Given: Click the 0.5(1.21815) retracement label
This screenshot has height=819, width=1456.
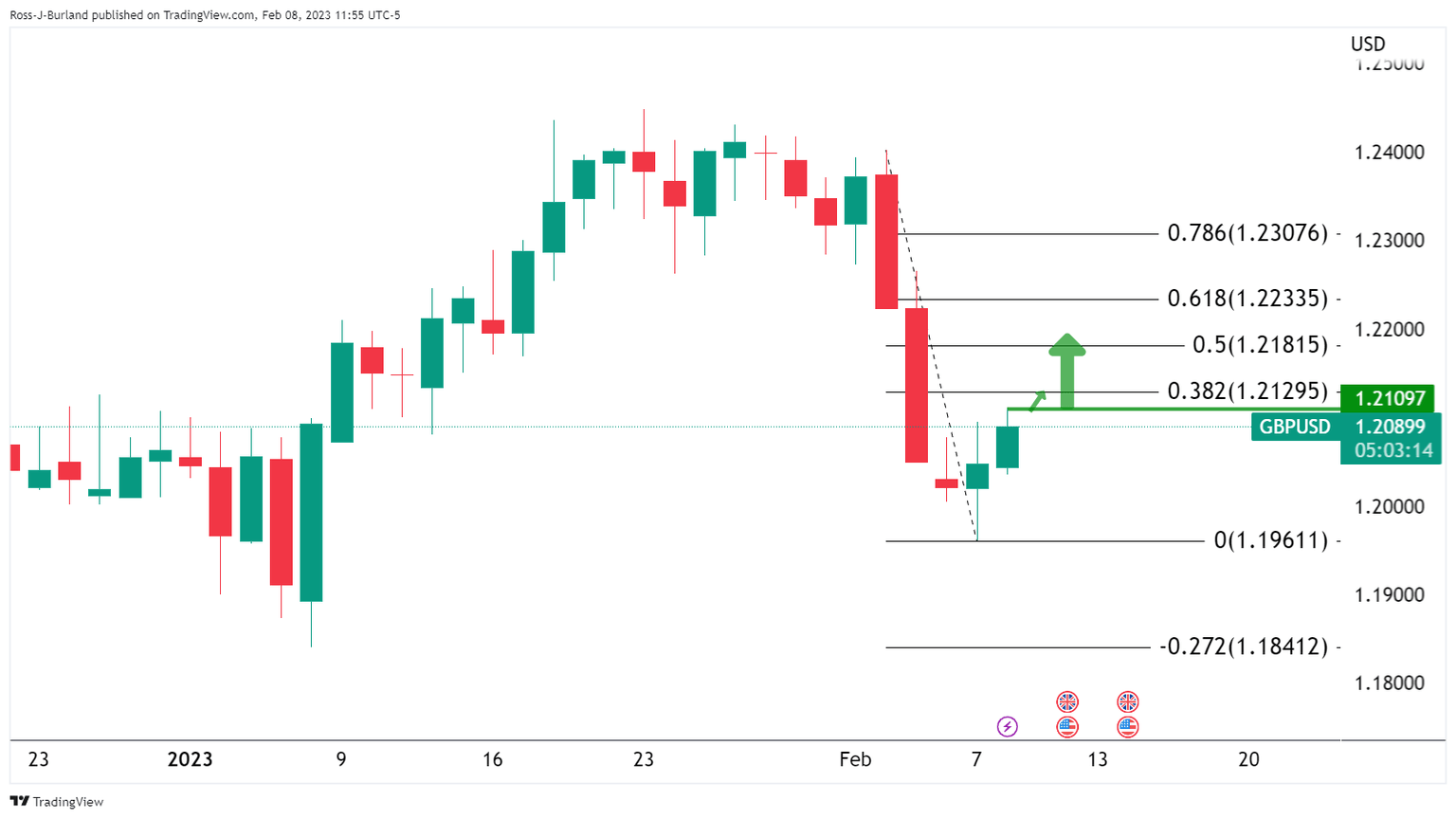Looking at the screenshot, I should click(x=1259, y=345).
